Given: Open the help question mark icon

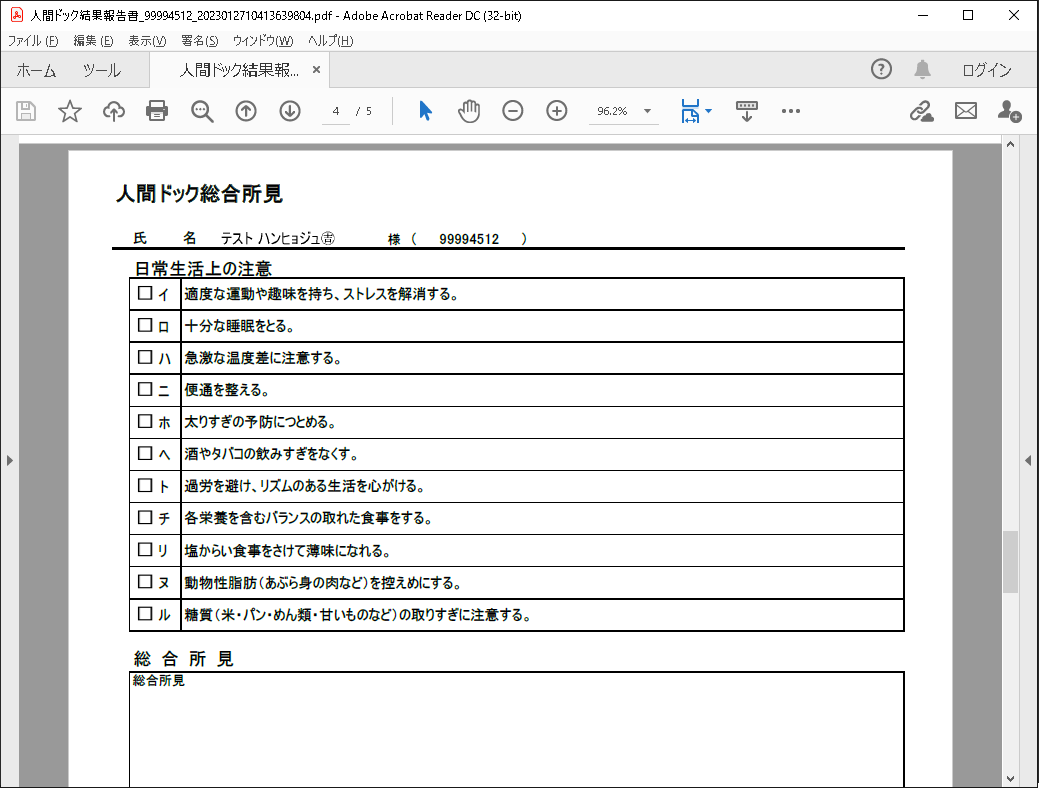Looking at the screenshot, I should pyautogui.click(x=881, y=69).
